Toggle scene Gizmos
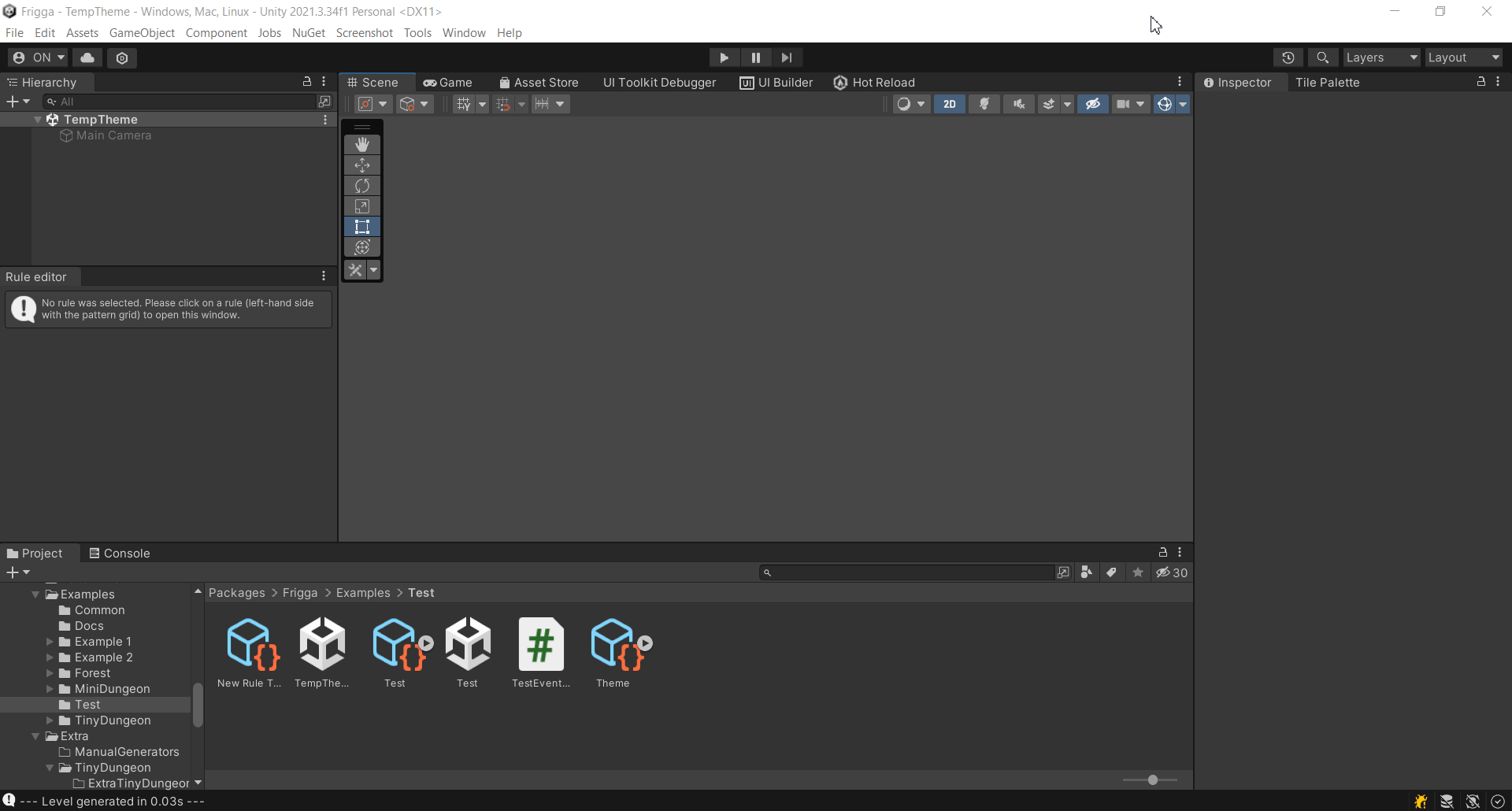 point(1165,104)
